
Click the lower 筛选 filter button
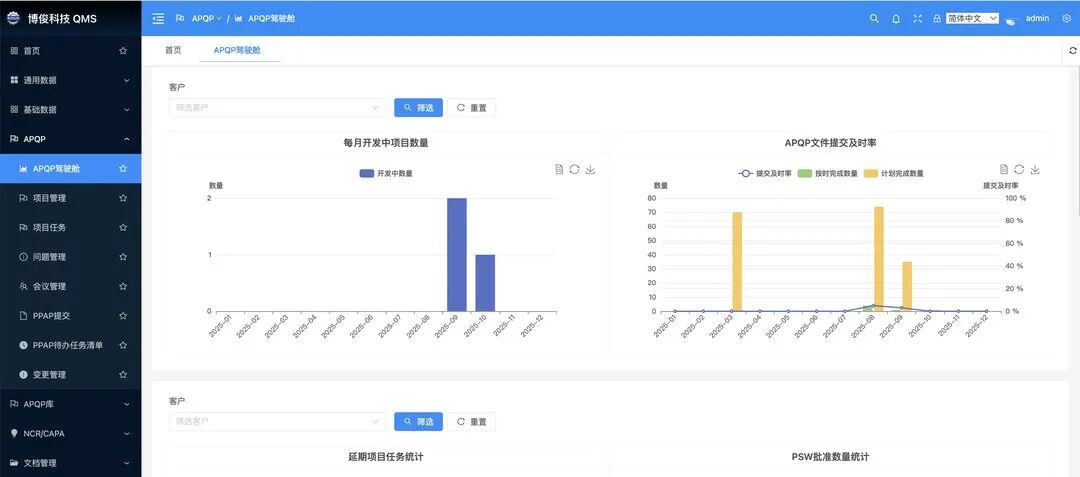pos(418,421)
